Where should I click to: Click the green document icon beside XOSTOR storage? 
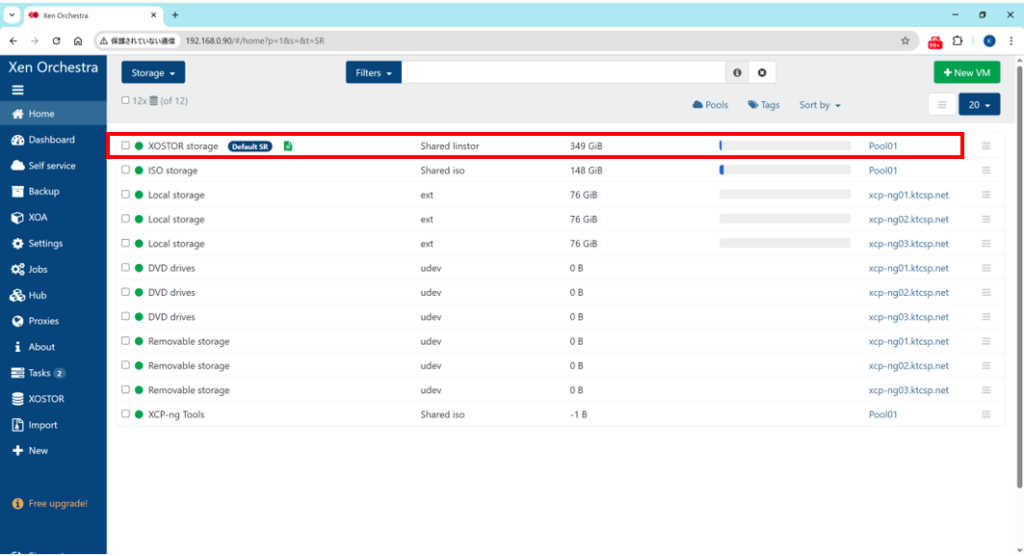point(288,146)
